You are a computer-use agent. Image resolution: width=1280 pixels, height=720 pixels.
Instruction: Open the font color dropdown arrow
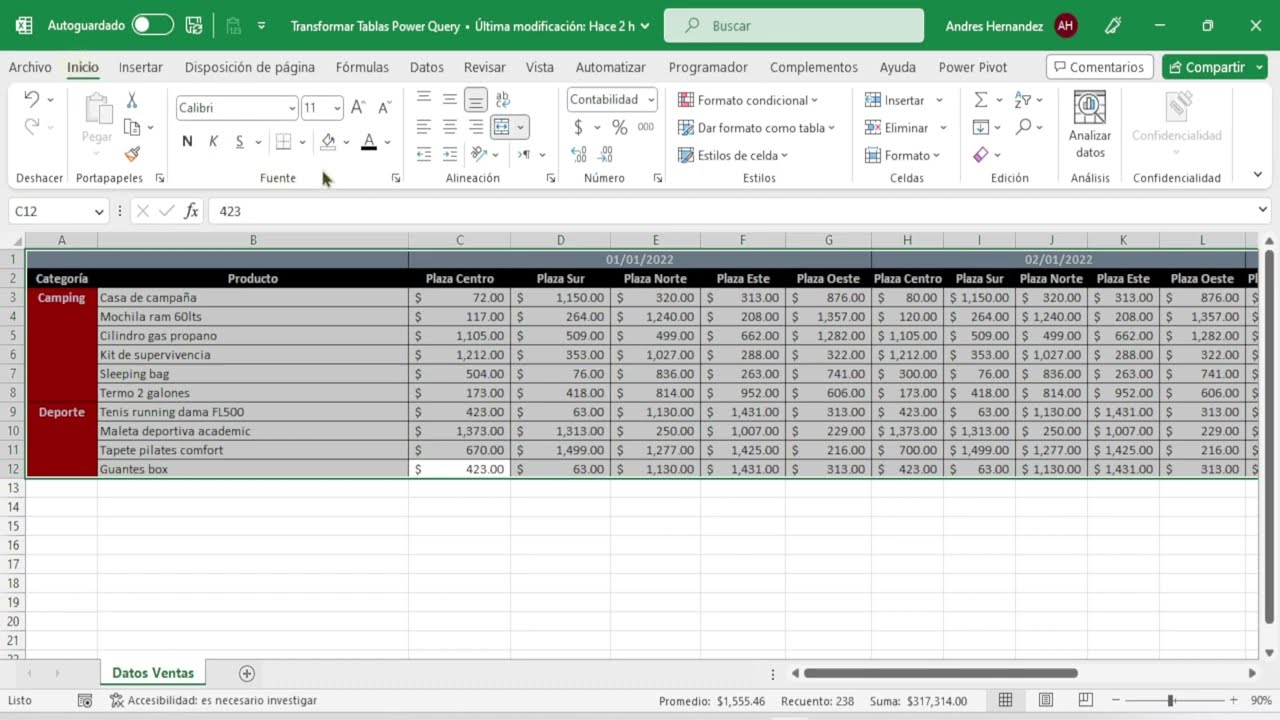click(387, 142)
